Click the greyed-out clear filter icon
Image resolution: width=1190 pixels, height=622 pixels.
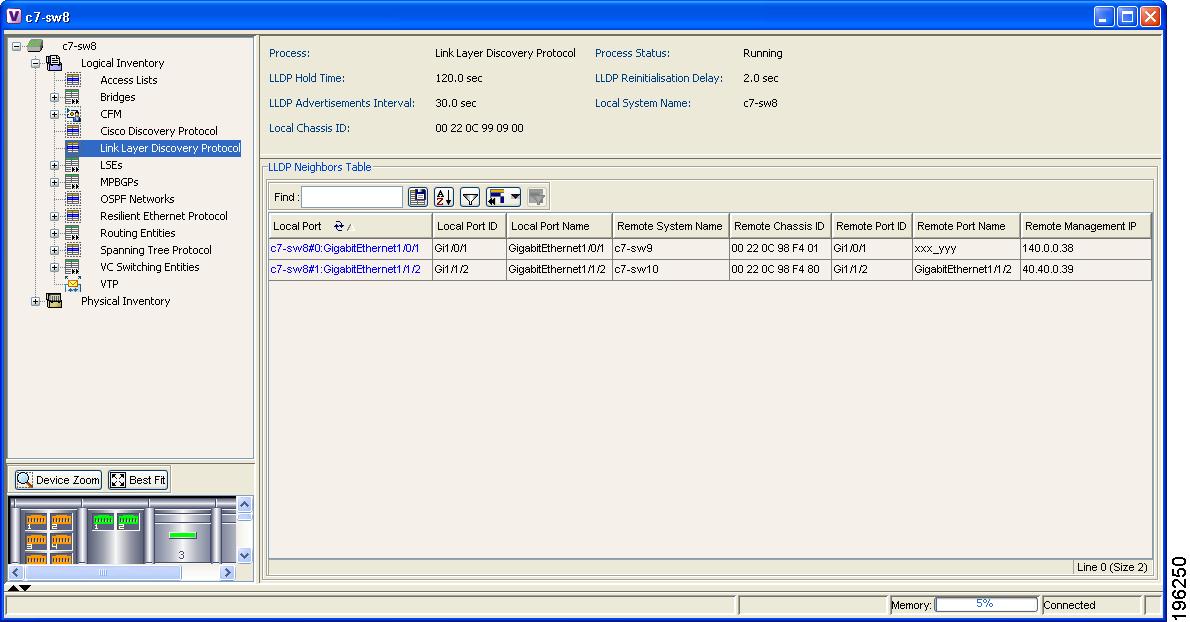coord(537,197)
